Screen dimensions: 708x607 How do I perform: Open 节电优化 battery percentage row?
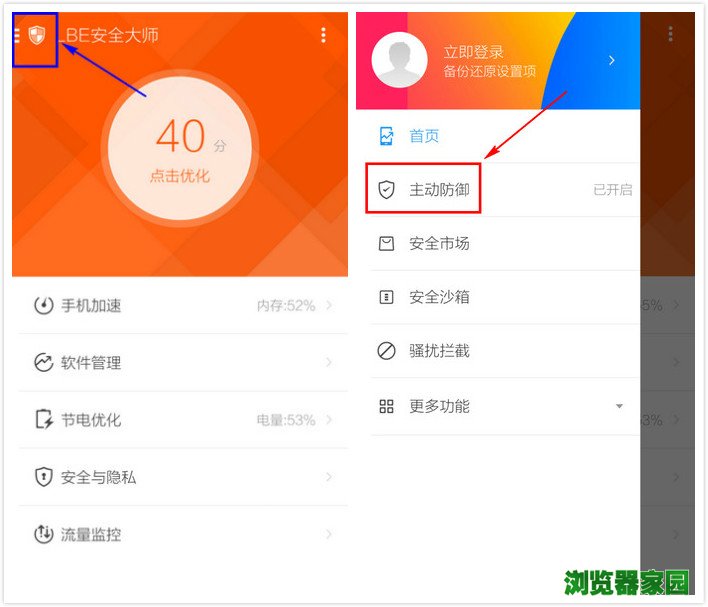286,420
